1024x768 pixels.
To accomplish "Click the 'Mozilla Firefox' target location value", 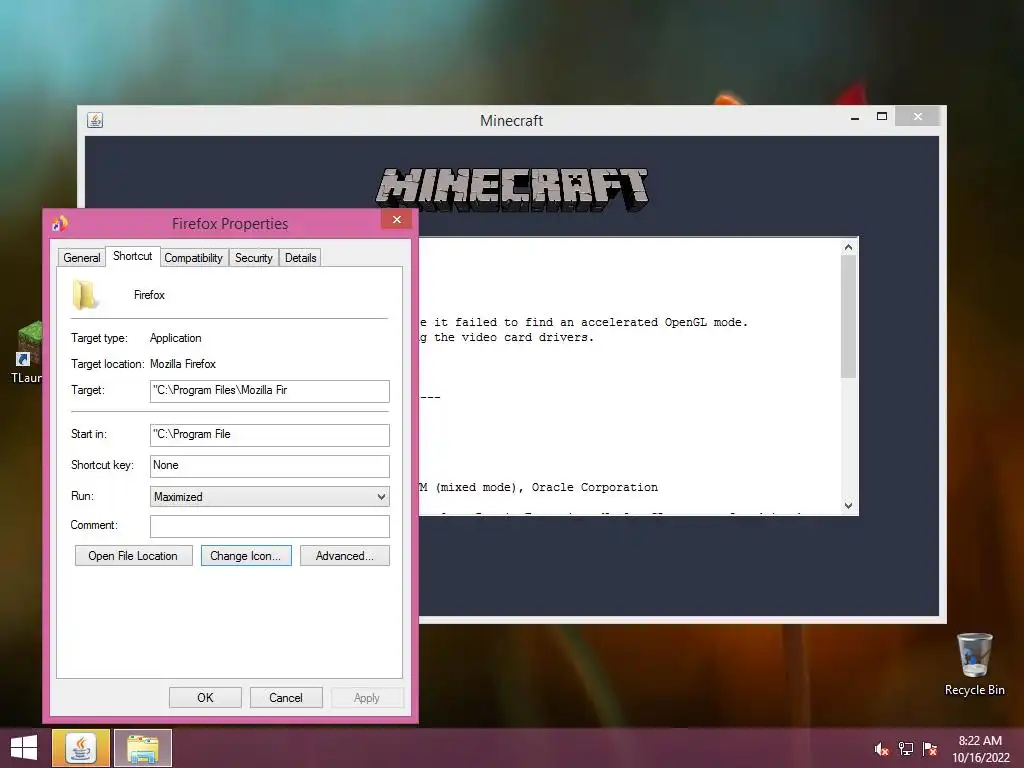I will click(183, 364).
